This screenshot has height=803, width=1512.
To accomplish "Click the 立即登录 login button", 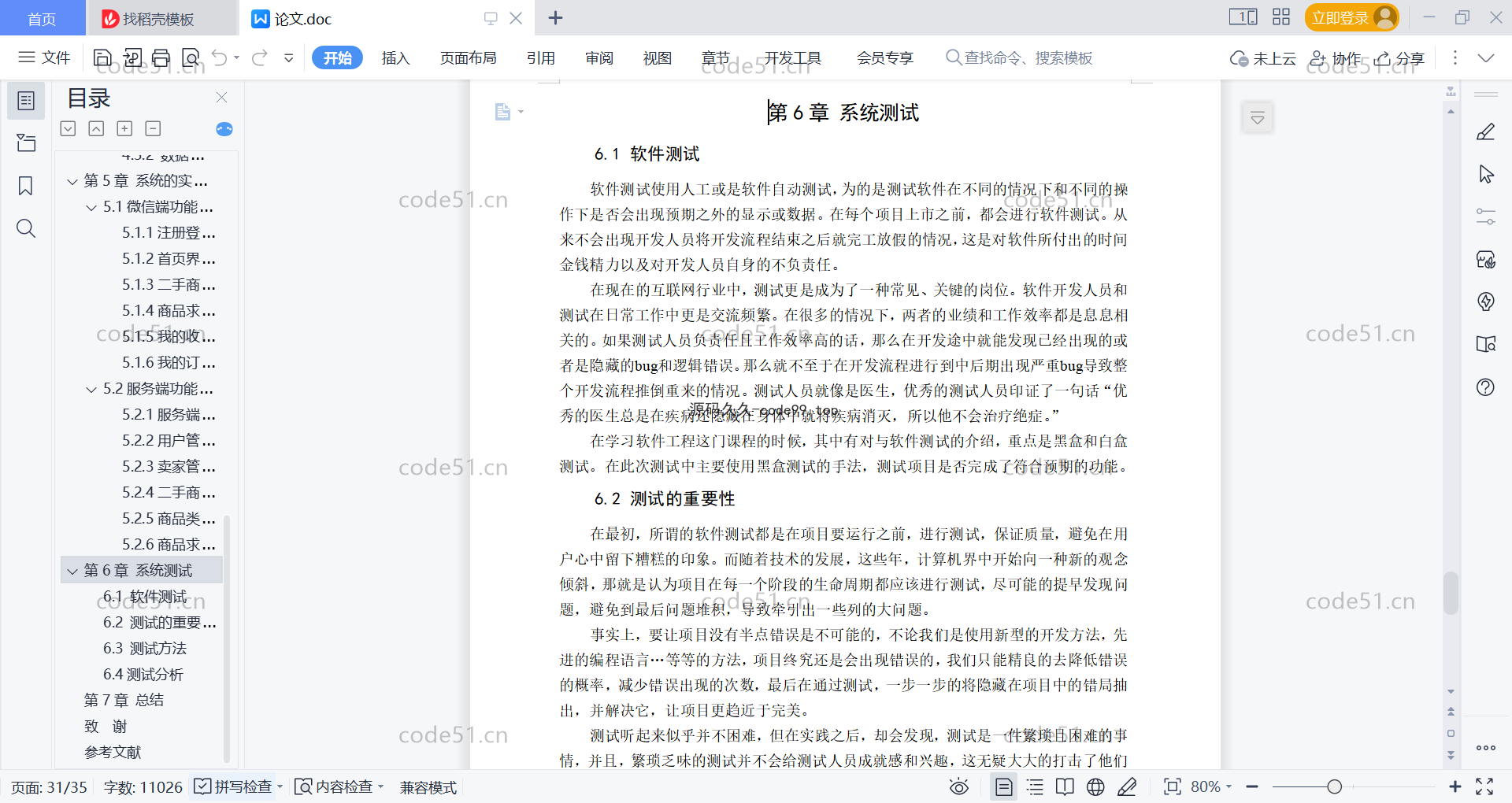I will point(1351,17).
